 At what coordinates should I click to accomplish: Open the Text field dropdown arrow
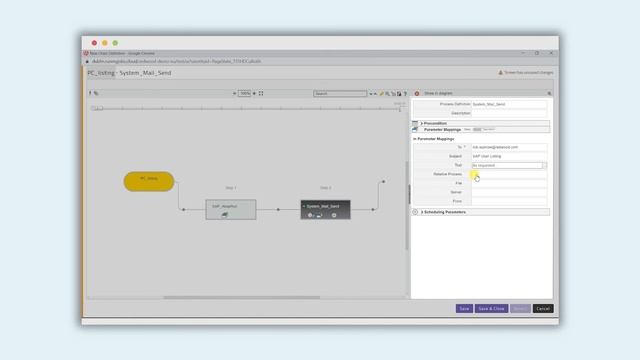544,165
